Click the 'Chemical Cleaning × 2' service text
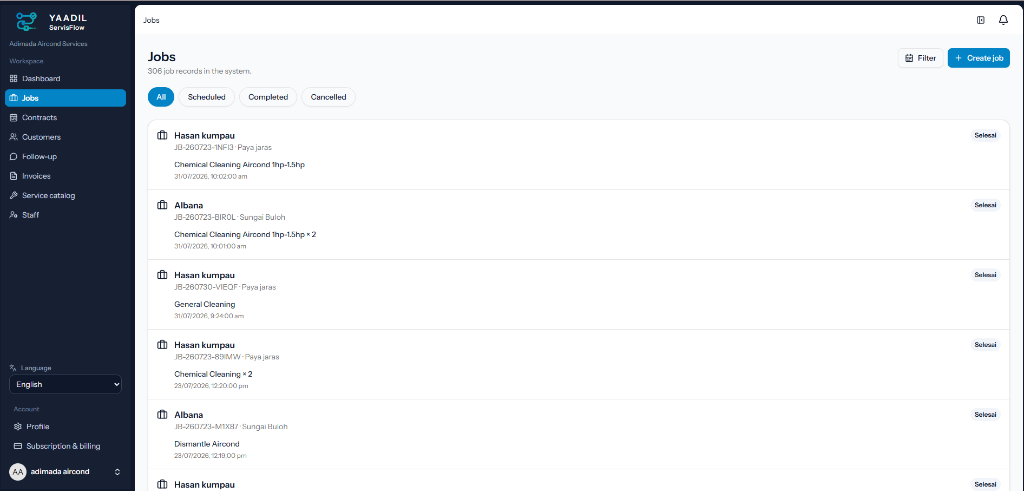This screenshot has height=491, width=1024. coord(214,374)
